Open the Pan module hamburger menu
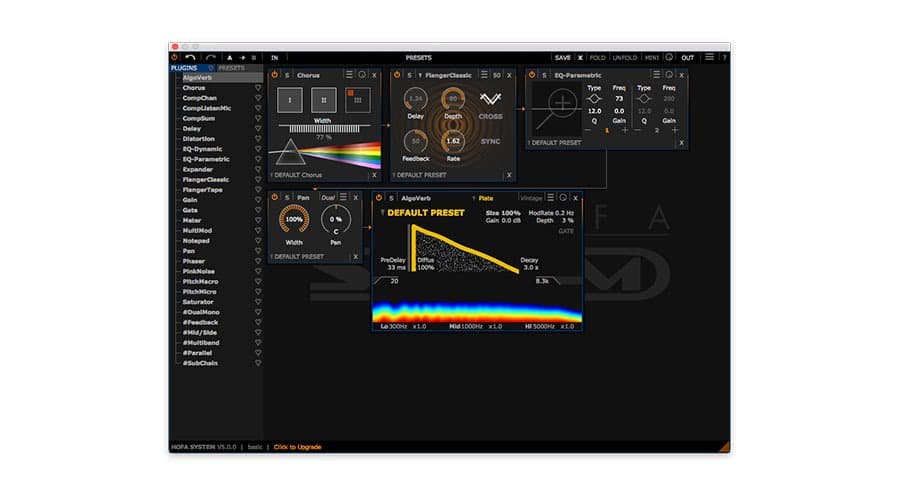 pos(343,197)
